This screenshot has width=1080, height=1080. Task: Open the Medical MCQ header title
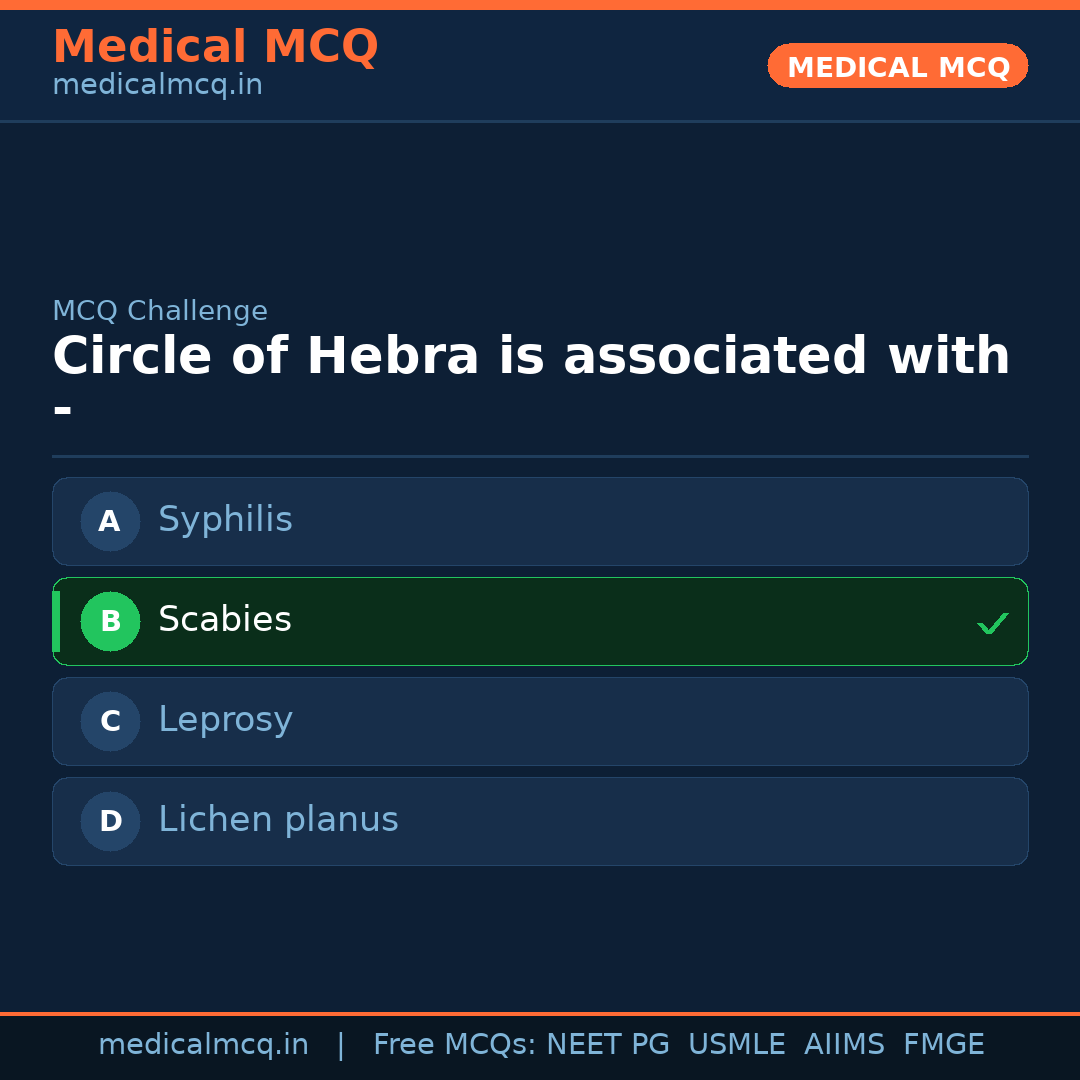coord(215,47)
